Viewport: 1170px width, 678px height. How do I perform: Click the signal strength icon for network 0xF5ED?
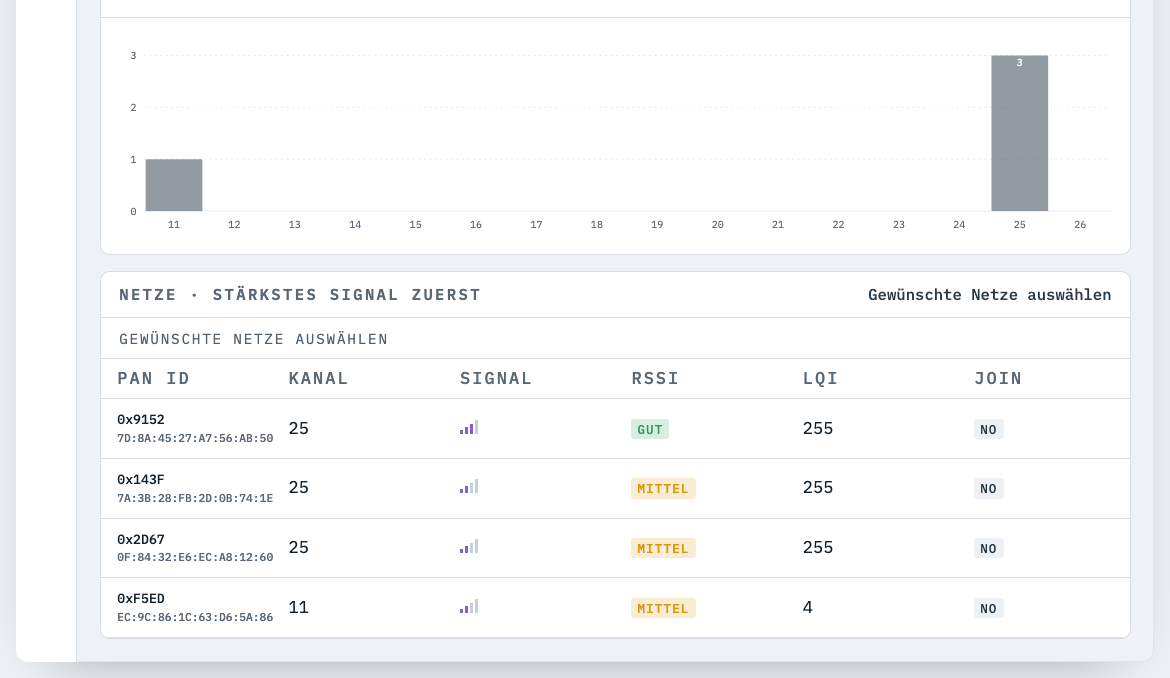[x=468, y=608]
